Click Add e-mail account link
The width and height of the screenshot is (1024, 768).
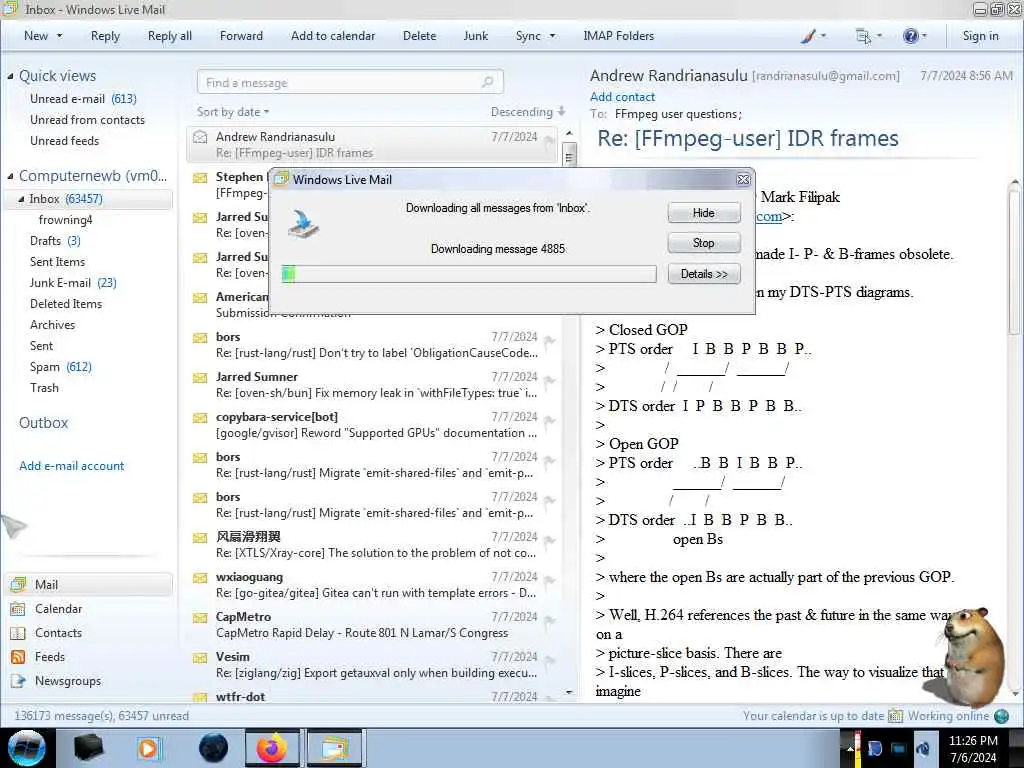[71, 466]
